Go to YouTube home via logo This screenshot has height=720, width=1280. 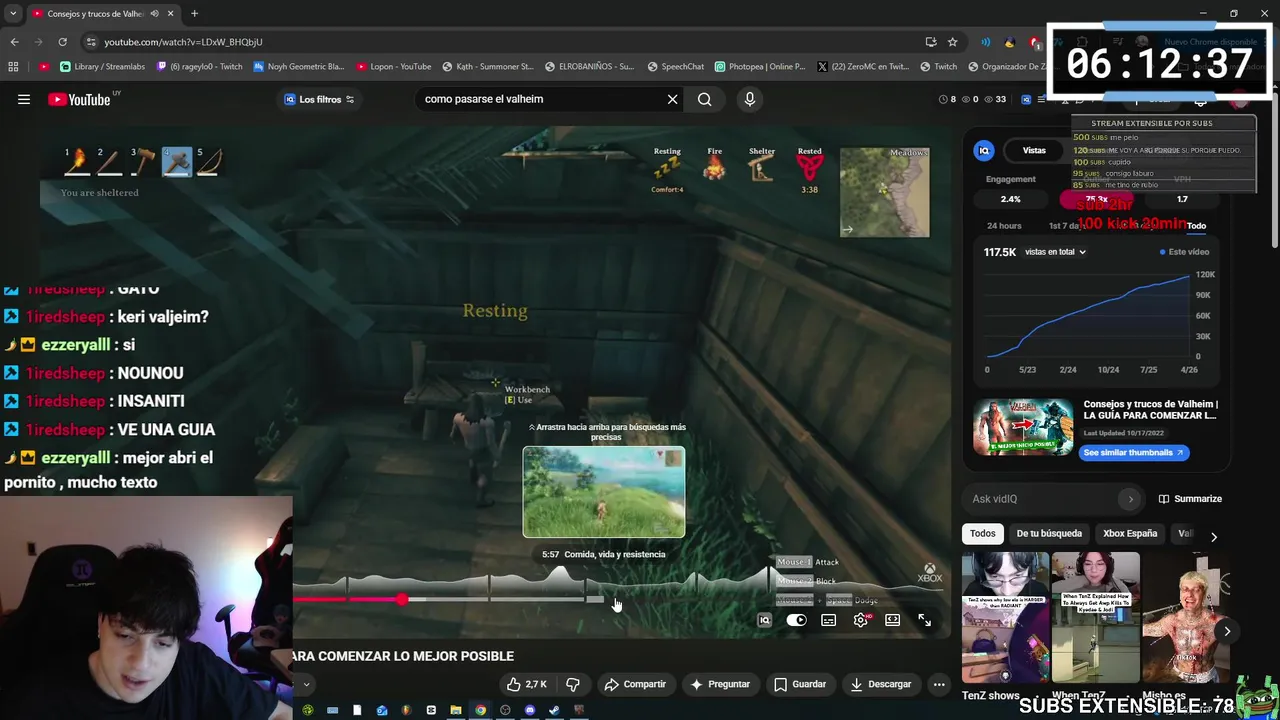[79, 99]
